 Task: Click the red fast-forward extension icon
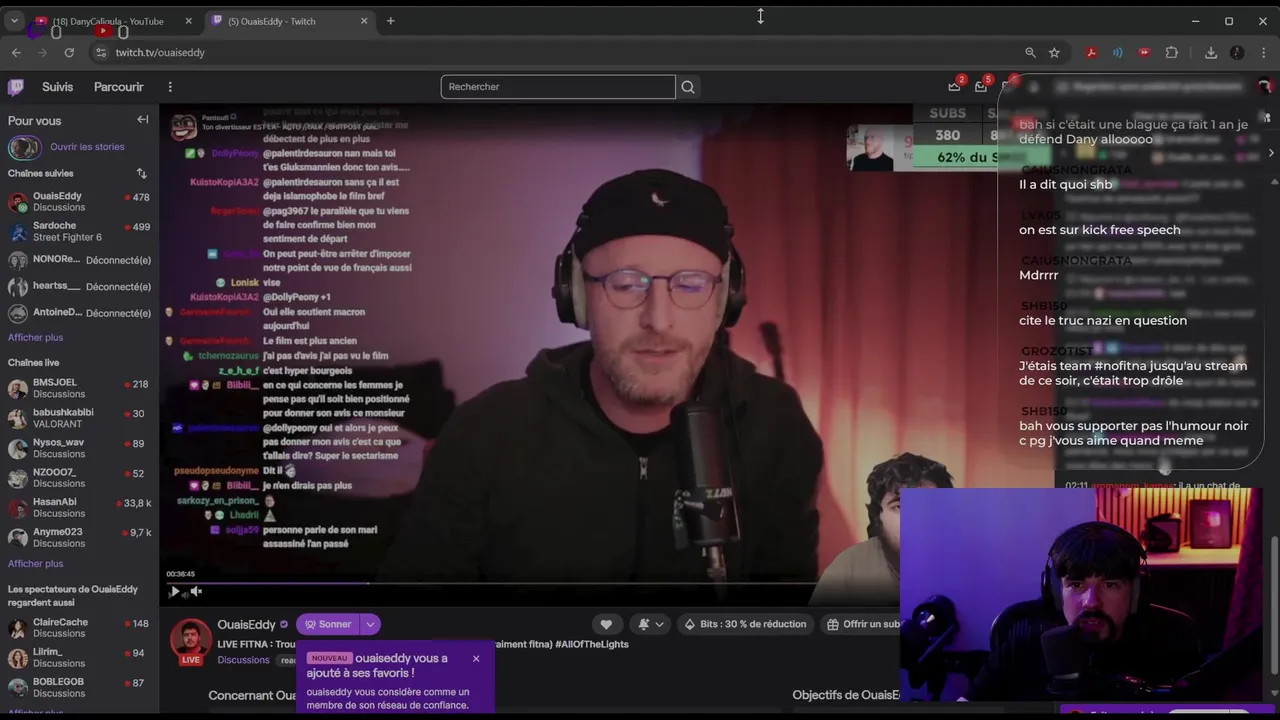[1144, 52]
